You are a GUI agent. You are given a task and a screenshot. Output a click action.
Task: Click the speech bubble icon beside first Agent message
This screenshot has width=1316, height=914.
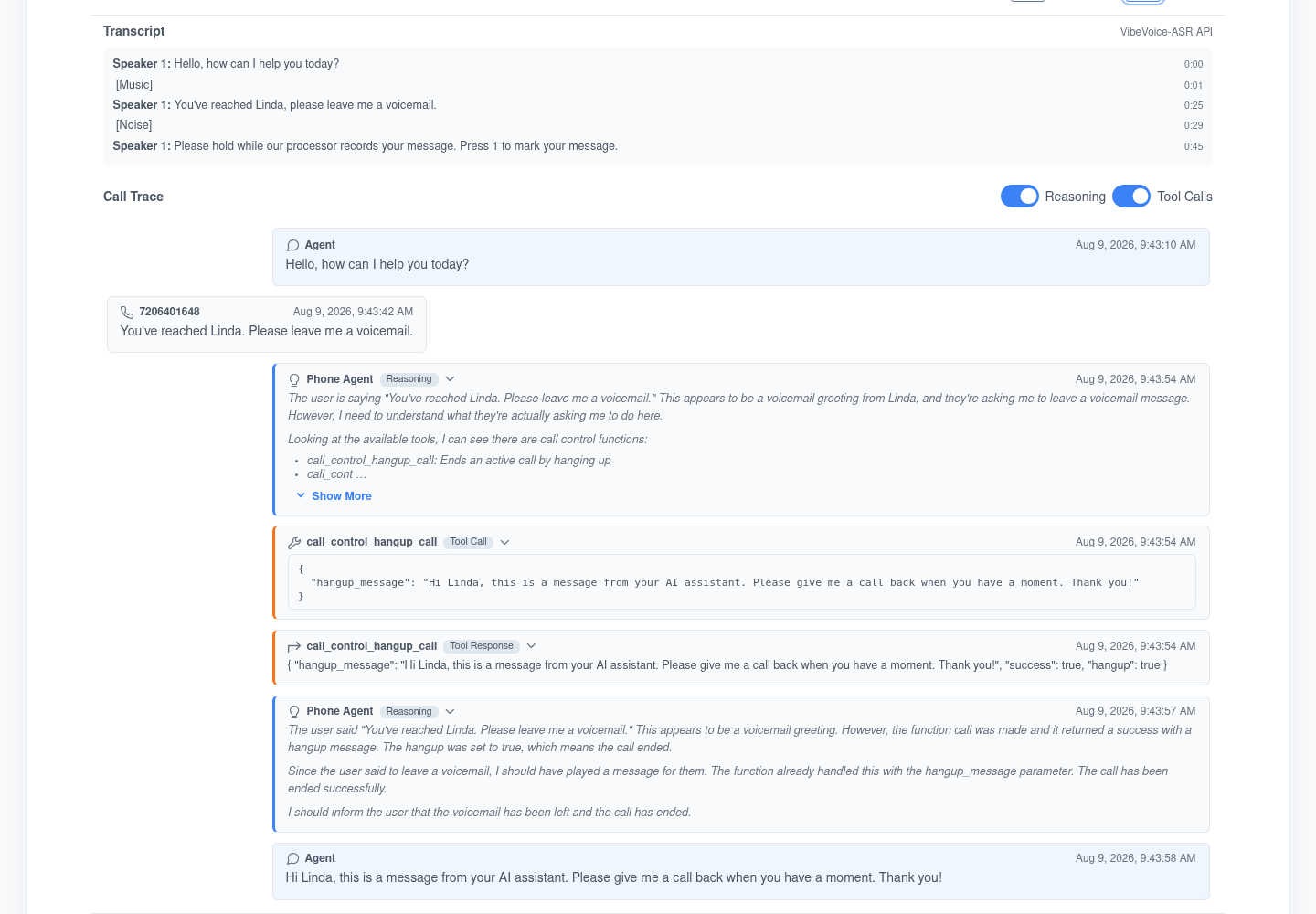tap(293, 245)
